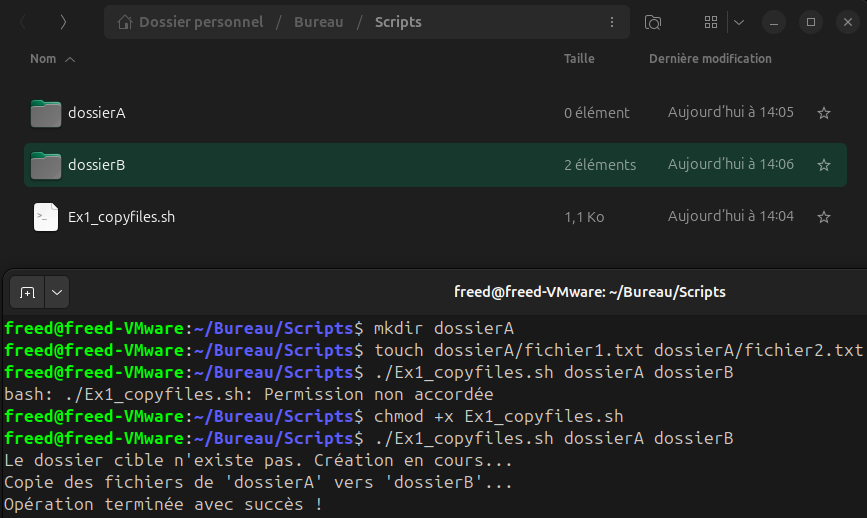Expand the view options dropdown arrow

pyautogui.click(x=739, y=22)
